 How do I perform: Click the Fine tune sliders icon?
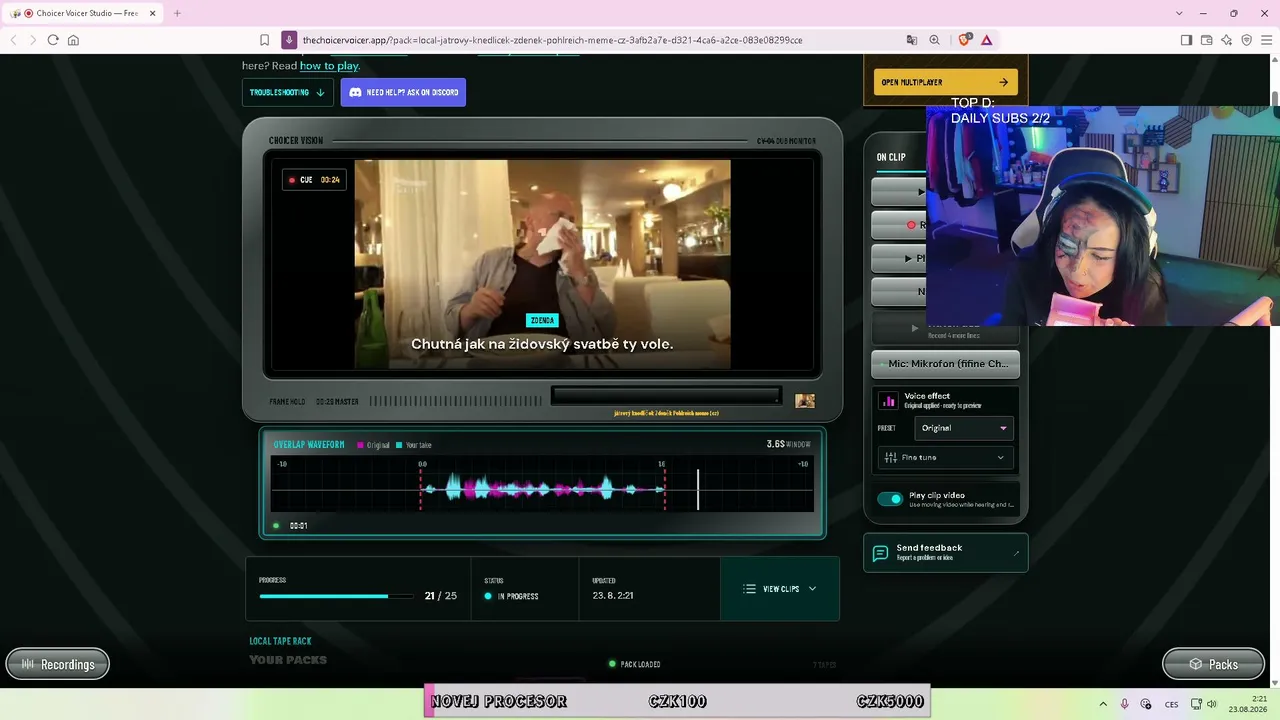(889, 458)
